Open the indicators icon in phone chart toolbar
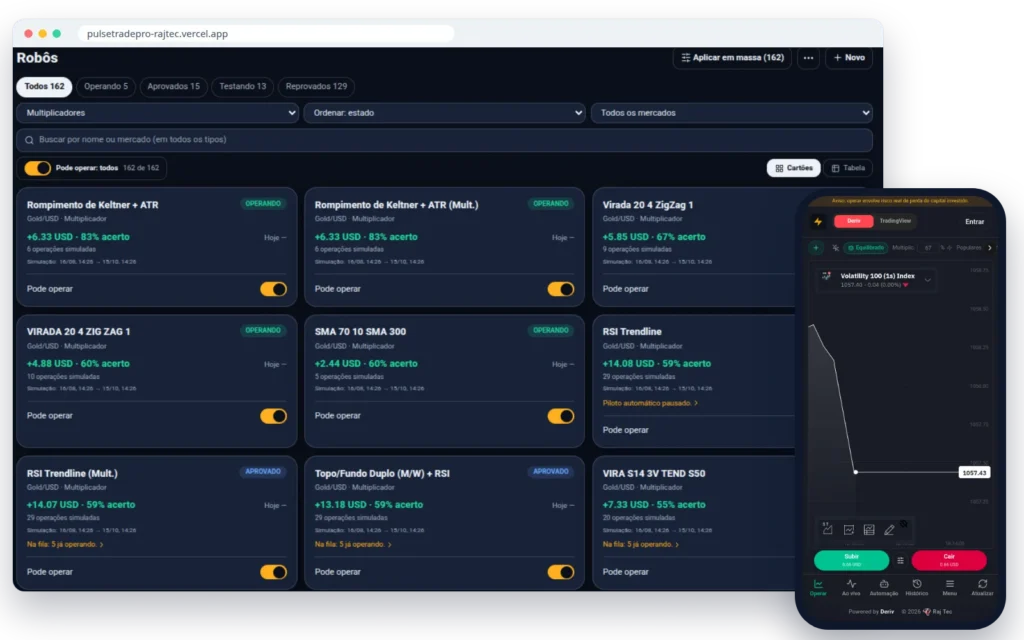This screenshot has width=1024, height=640. point(848,530)
